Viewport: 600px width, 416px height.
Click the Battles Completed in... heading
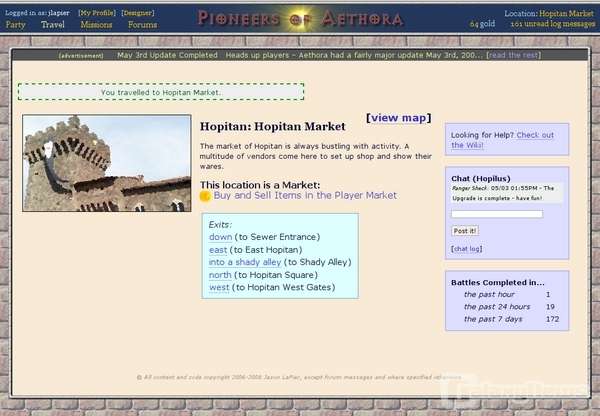(497, 283)
